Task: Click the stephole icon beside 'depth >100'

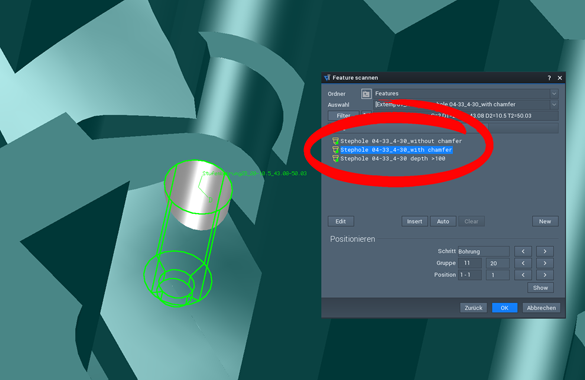Action: [335, 158]
